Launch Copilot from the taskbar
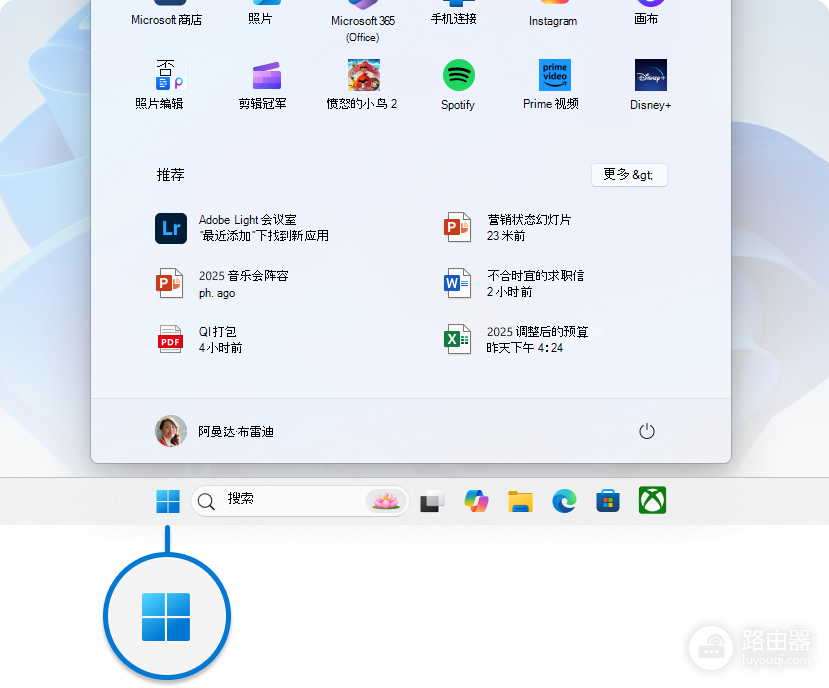 point(476,501)
